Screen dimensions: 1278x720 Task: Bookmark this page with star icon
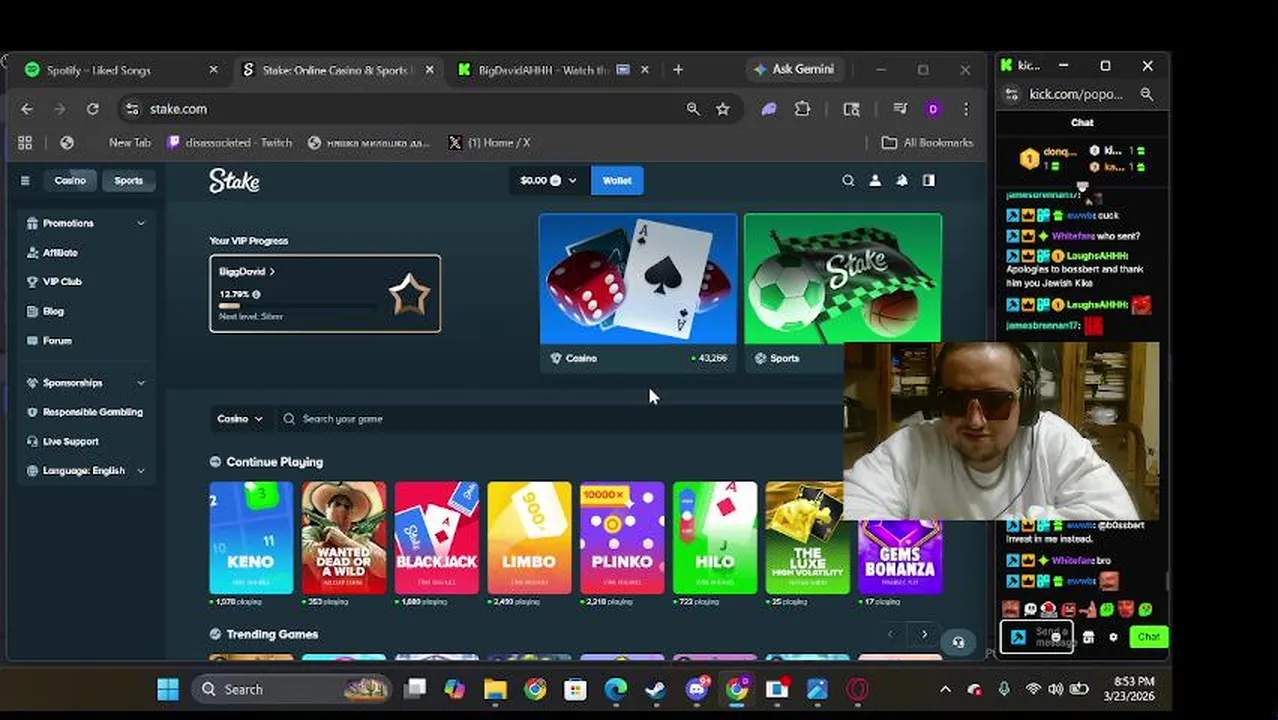pos(723,109)
